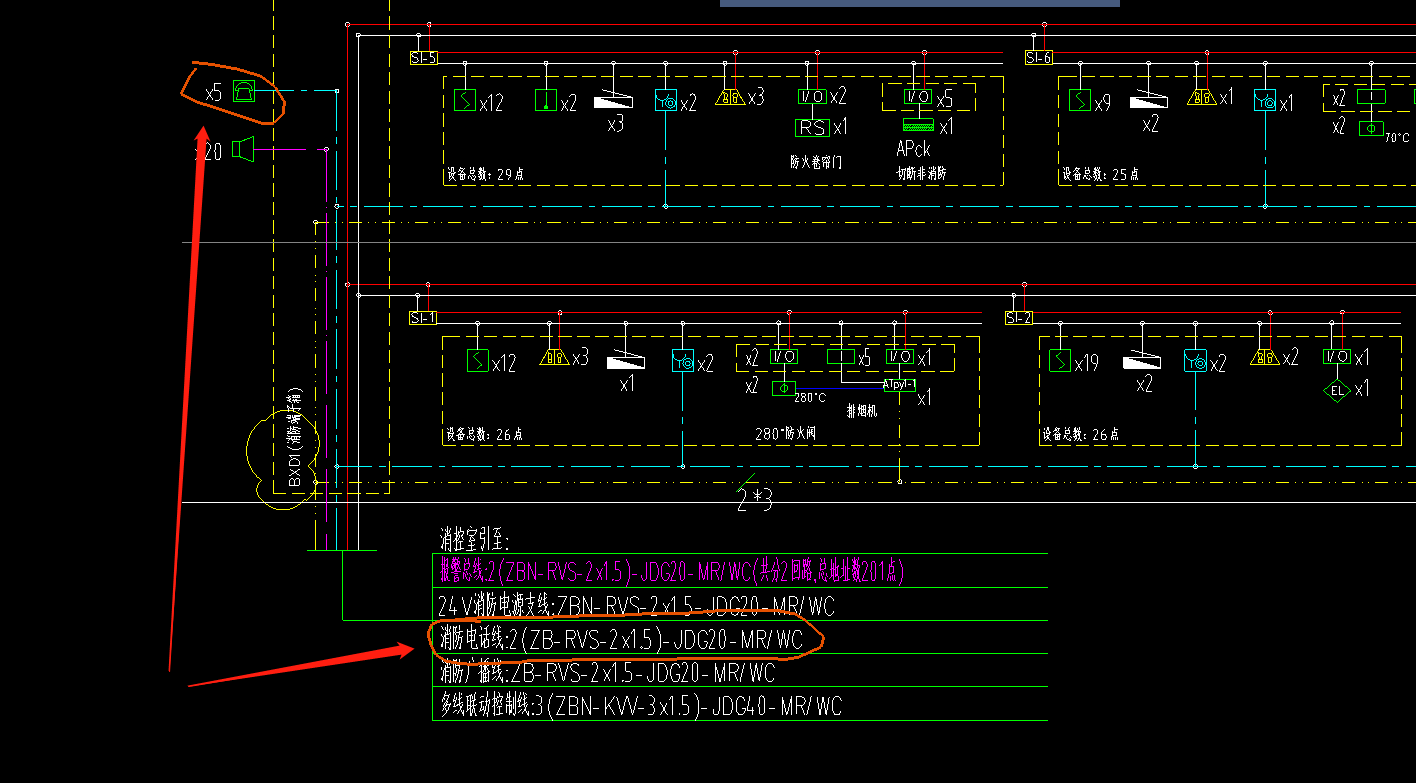
Task: Select the 消防电话线 2(ZB-RVS-2x1.5) line
Action: [620, 639]
